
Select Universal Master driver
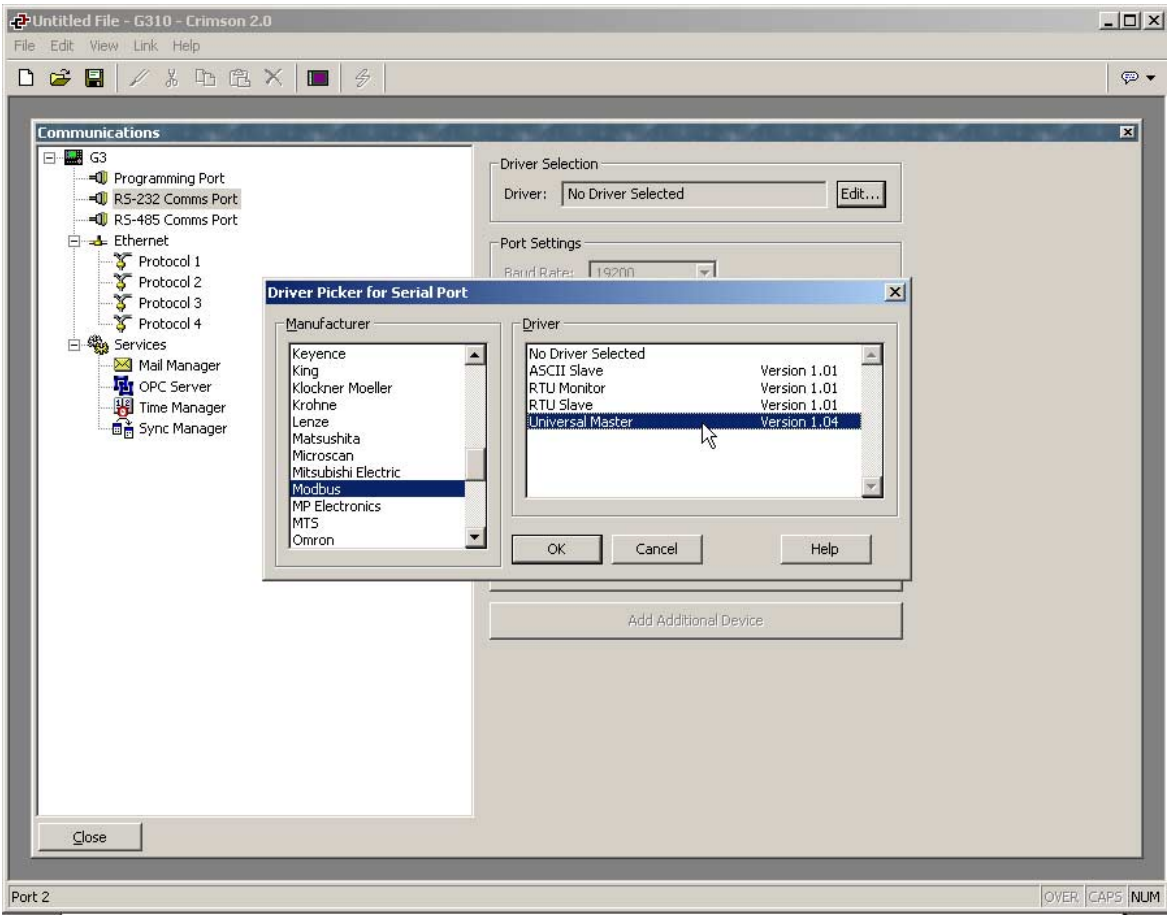click(693, 422)
